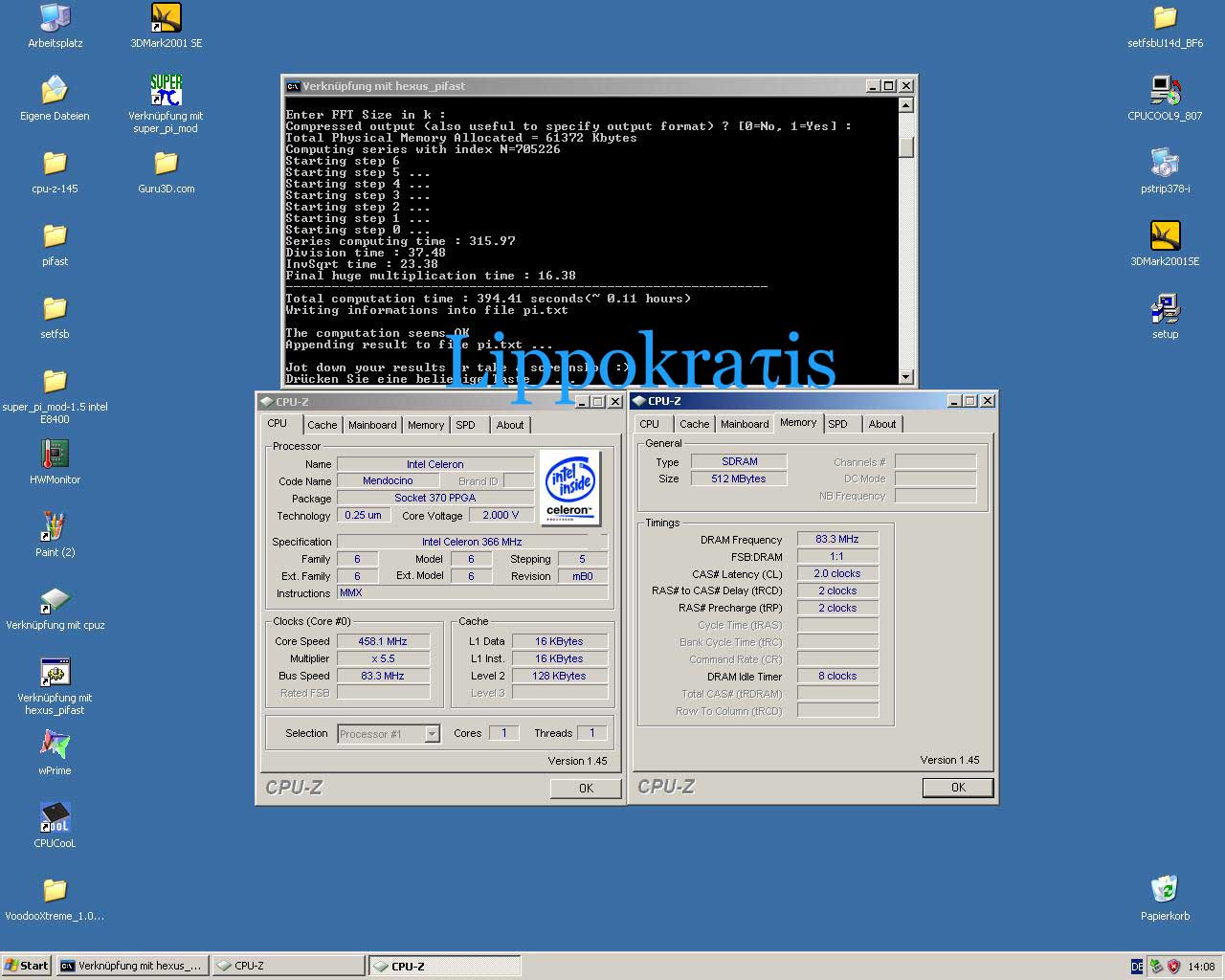
Task: Click the Socket 370 PPGA package field
Action: click(435, 498)
